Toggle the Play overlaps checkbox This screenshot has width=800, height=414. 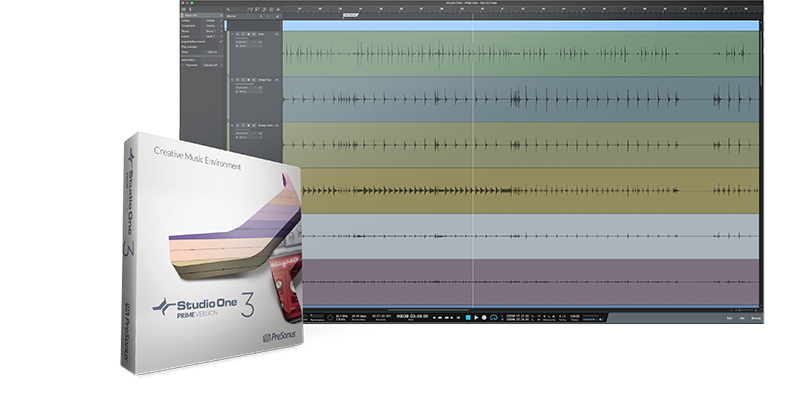point(221,47)
